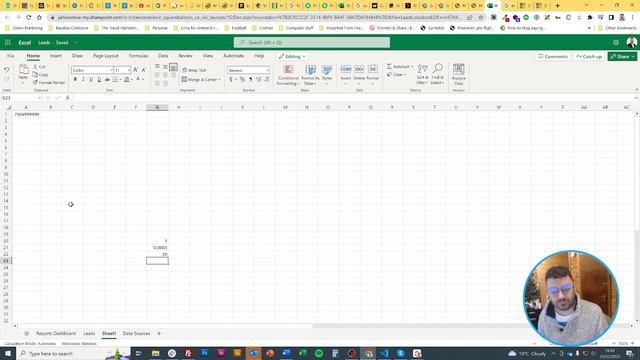Click the Undo arrow icon
Screen dimensions: 640x360
pos(7,70)
